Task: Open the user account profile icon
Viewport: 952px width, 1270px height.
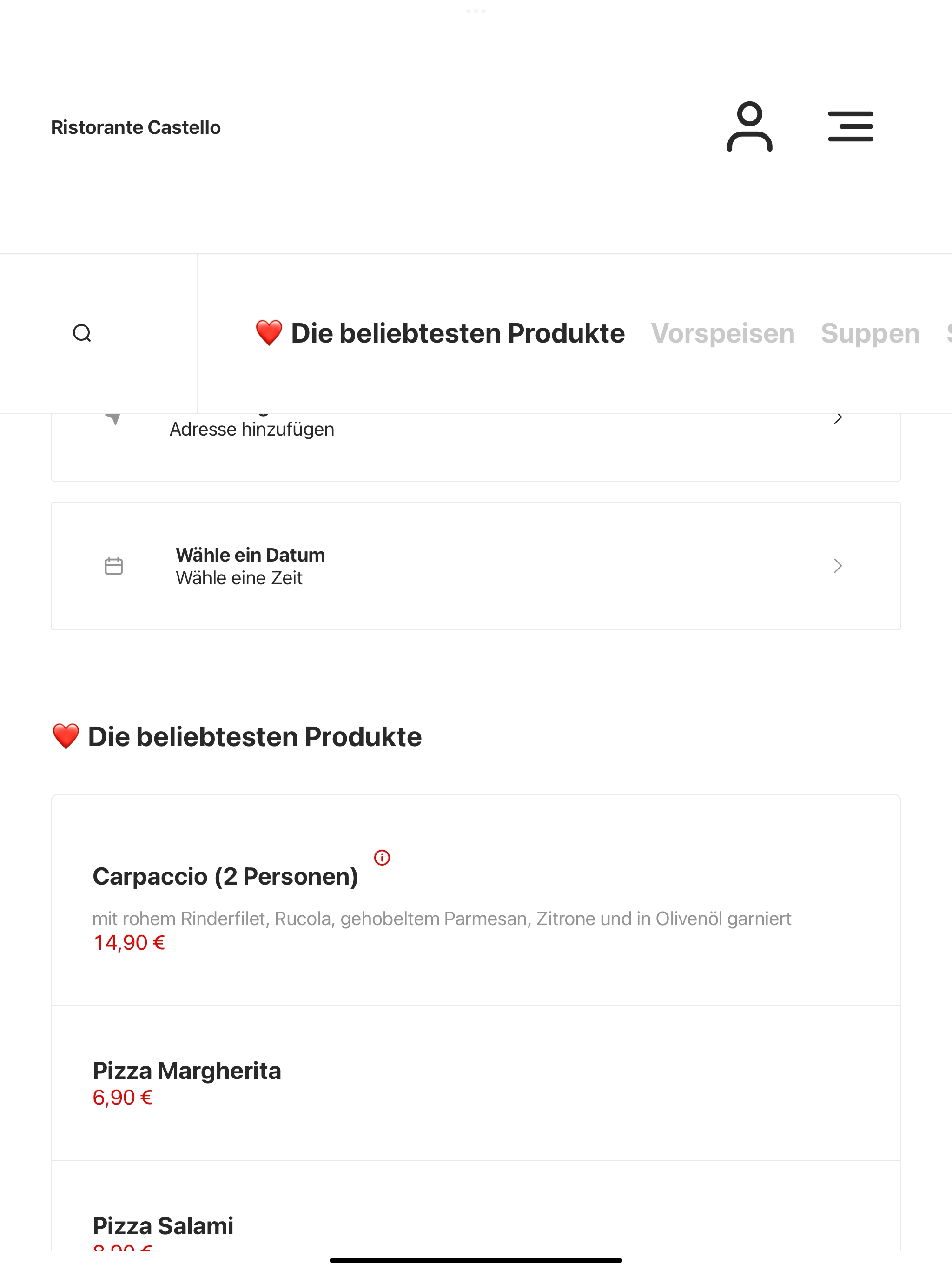Action: tap(749, 126)
